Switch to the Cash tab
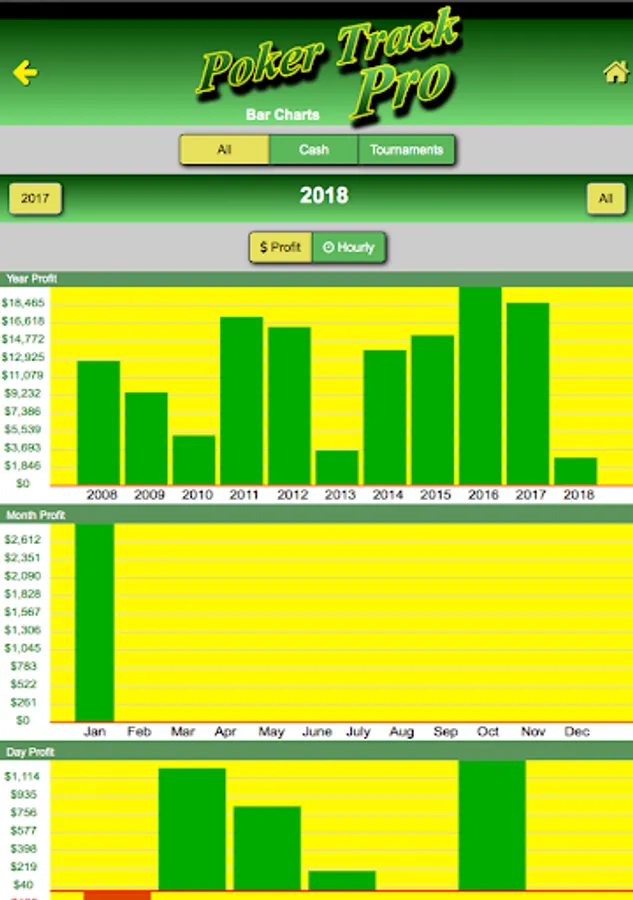The image size is (633, 900). [313, 150]
